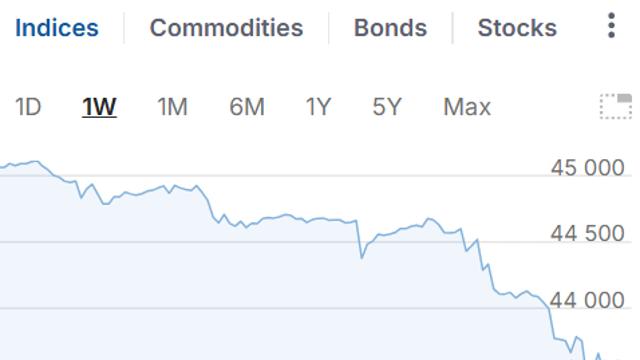Click the chart line's peak above 45 000
Screen dimensions: 640x360
(37, 162)
